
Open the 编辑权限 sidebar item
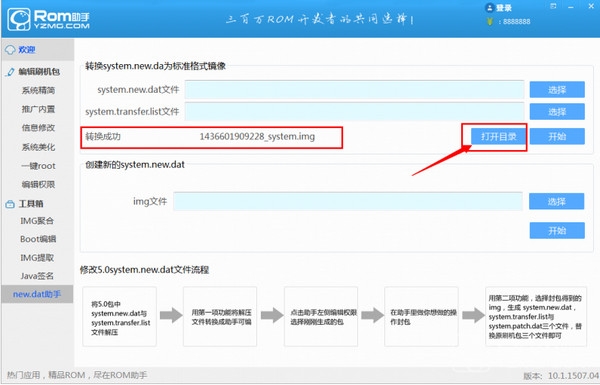pos(38,184)
